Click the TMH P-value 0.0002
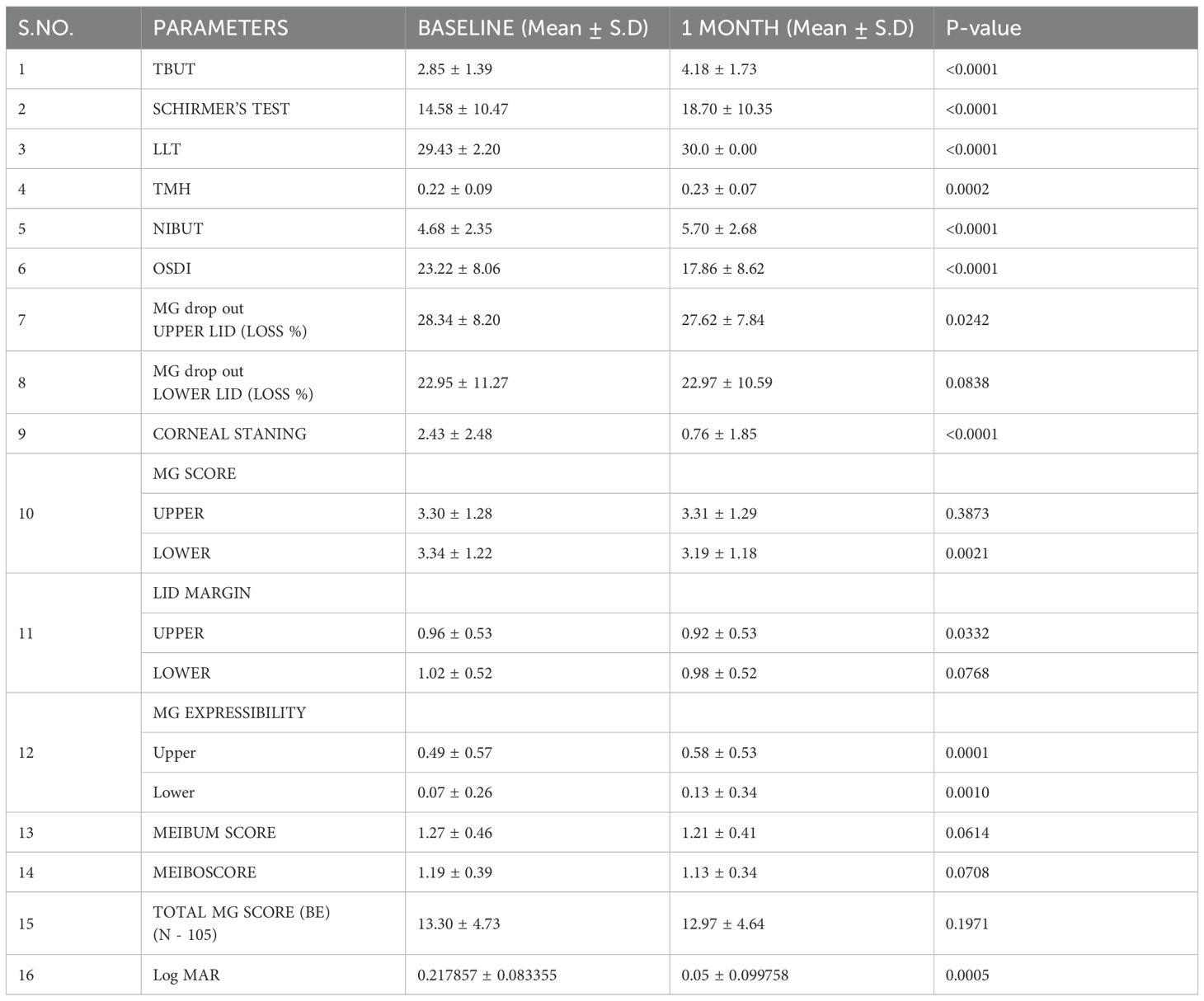 pyautogui.click(x=967, y=189)
